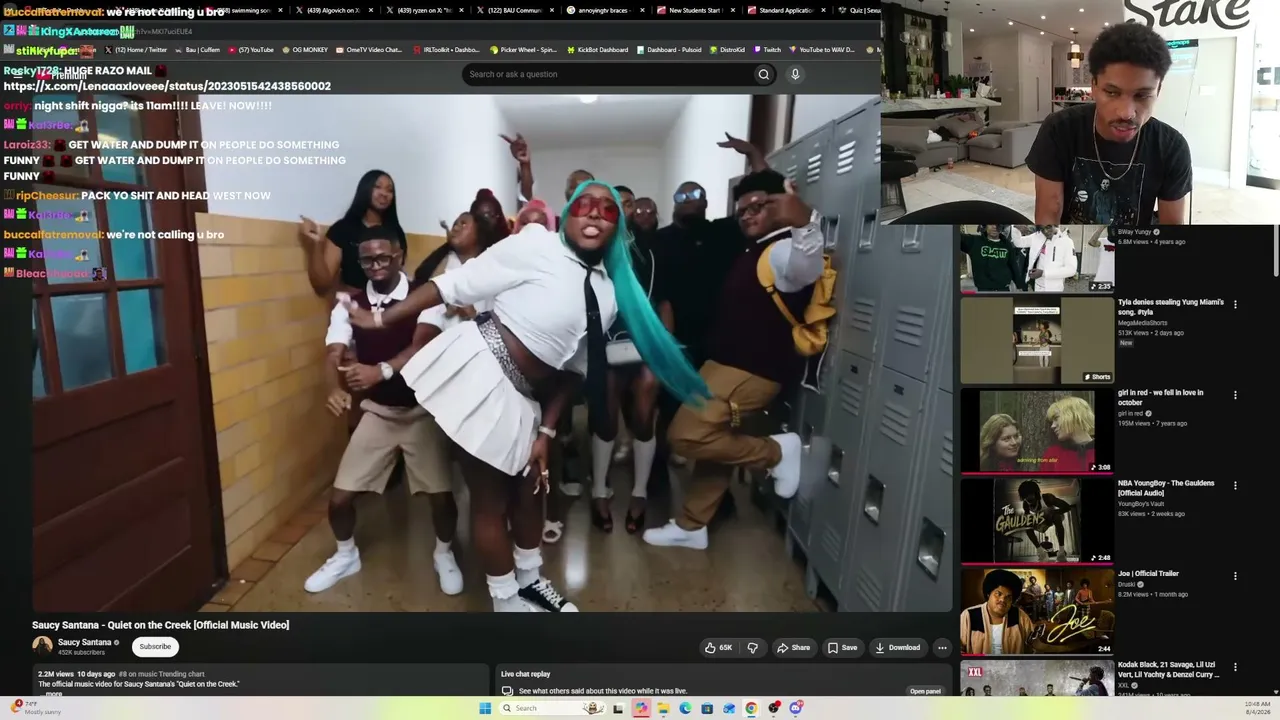The width and height of the screenshot is (1280, 720).
Task: Open the Windows Start menu
Action: (x=485, y=708)
